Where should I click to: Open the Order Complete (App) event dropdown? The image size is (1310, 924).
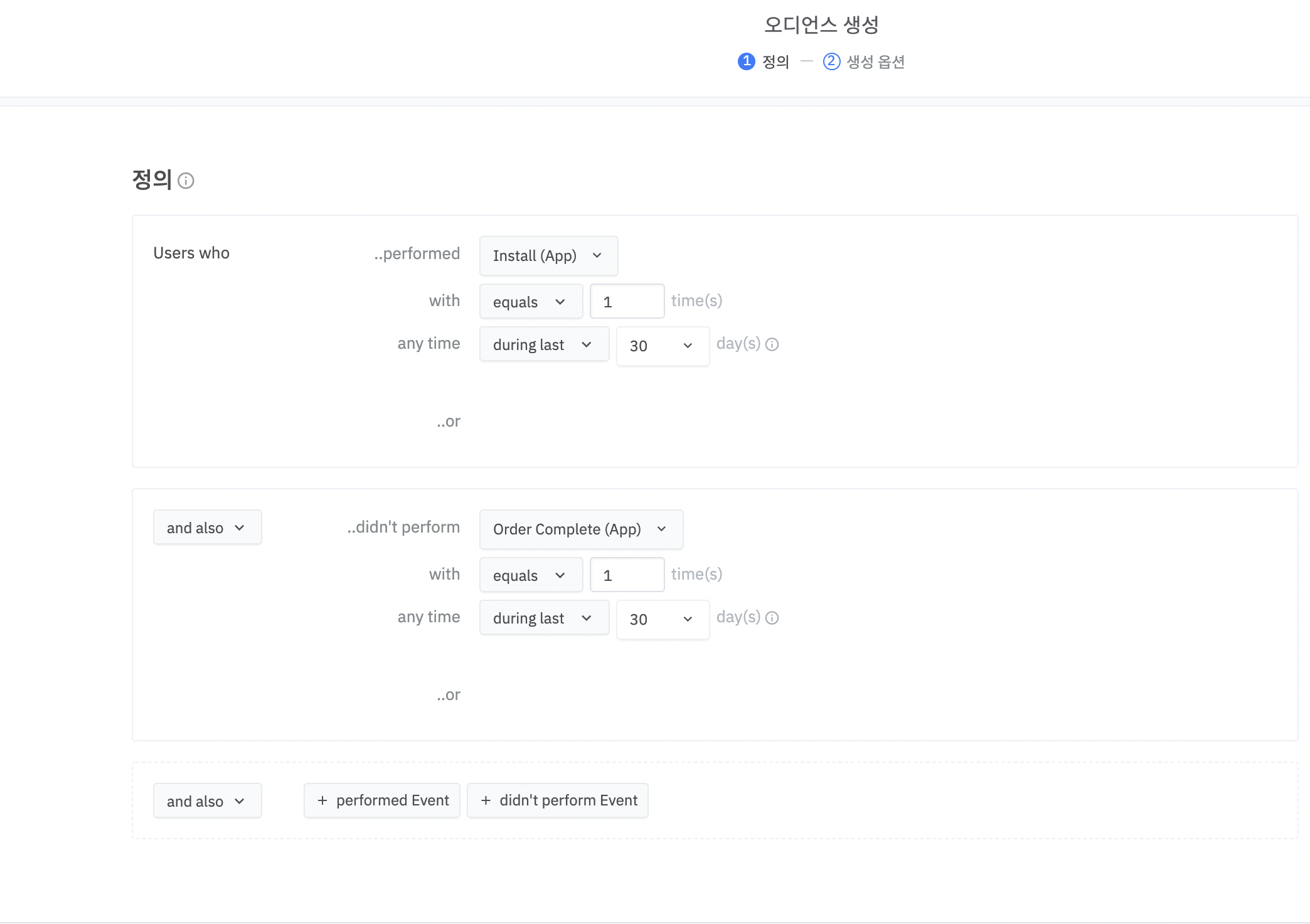(581, 529)
